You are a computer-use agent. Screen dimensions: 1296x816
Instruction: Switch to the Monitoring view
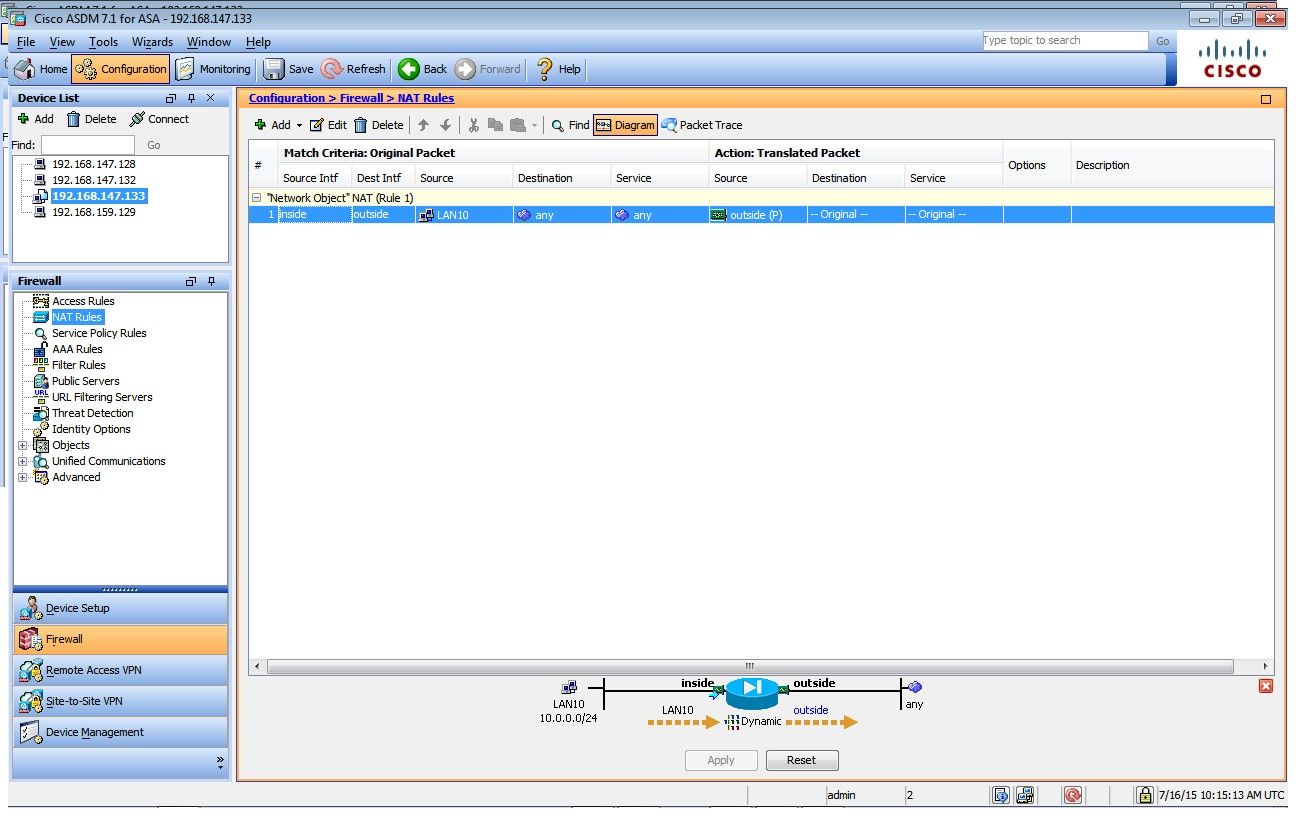(213, 69)
